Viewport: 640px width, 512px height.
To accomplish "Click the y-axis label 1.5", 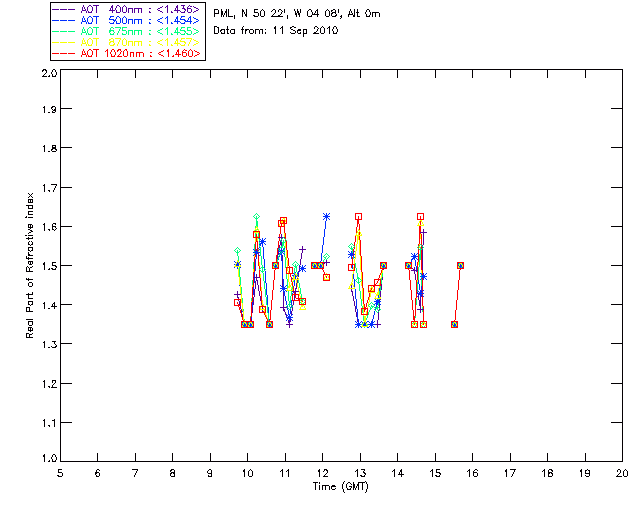I will [49, 266].
